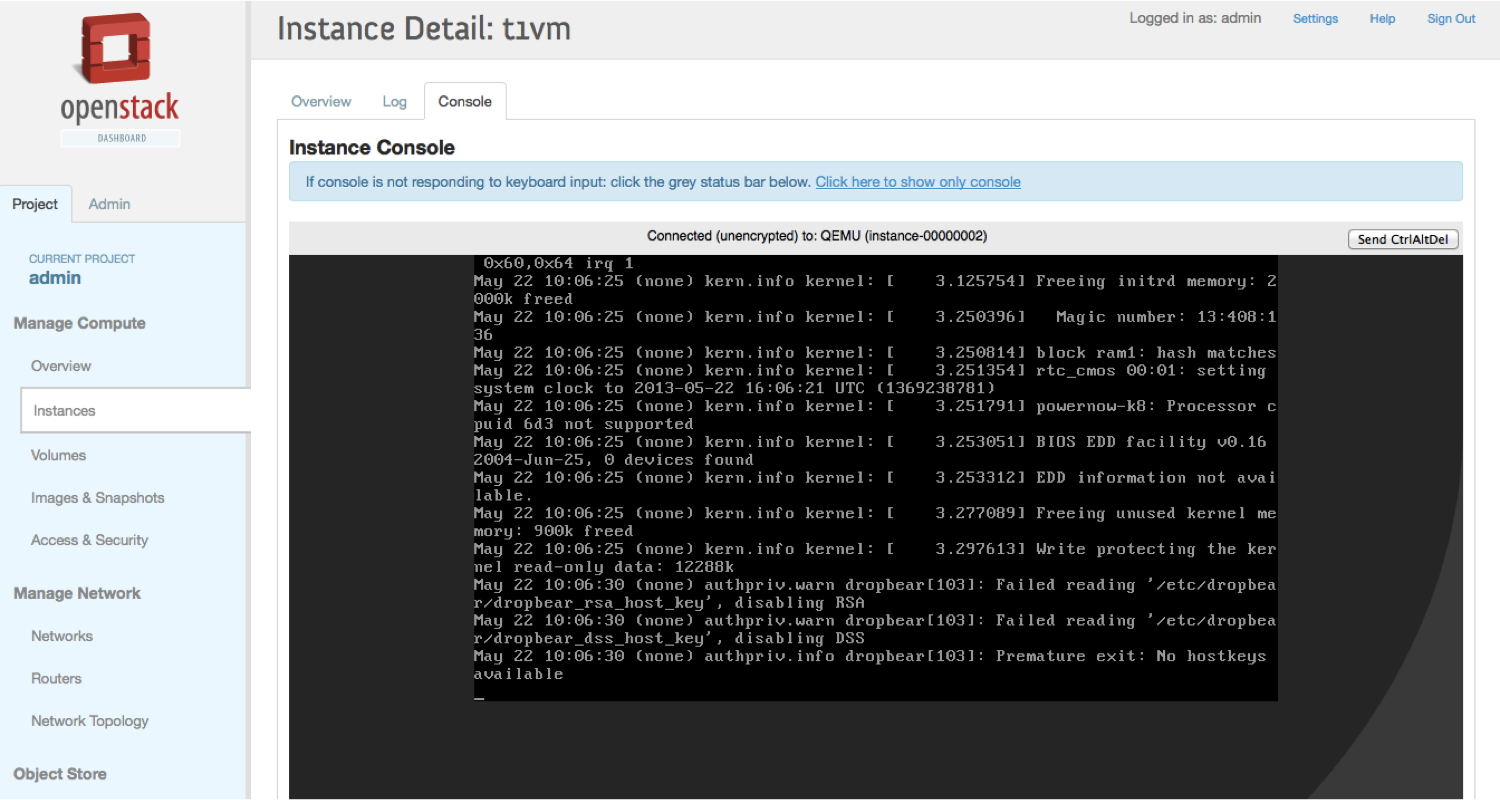Open the Log tab

[394, 102]
